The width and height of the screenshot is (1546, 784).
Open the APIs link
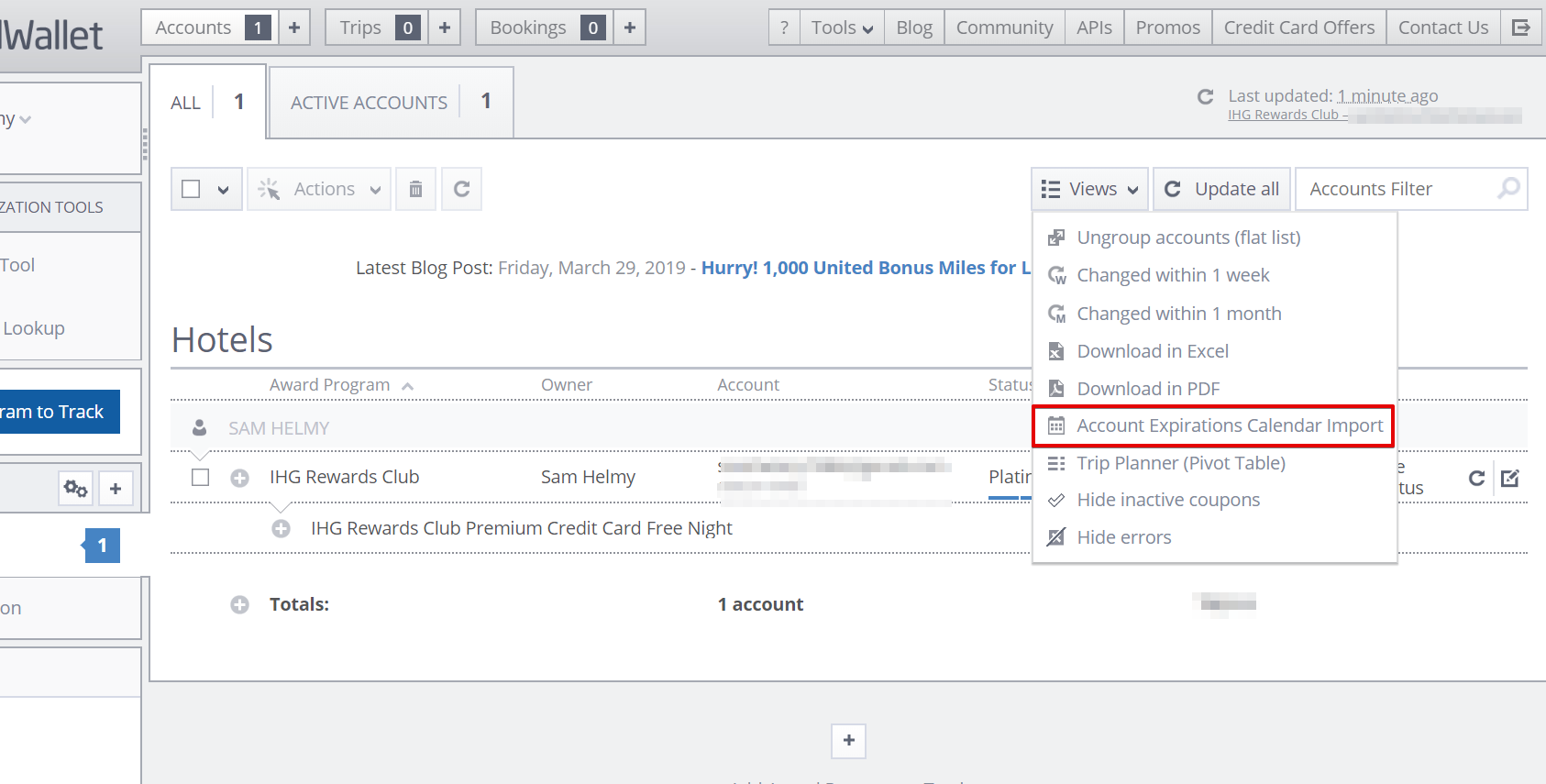(x=1095, y=28)
